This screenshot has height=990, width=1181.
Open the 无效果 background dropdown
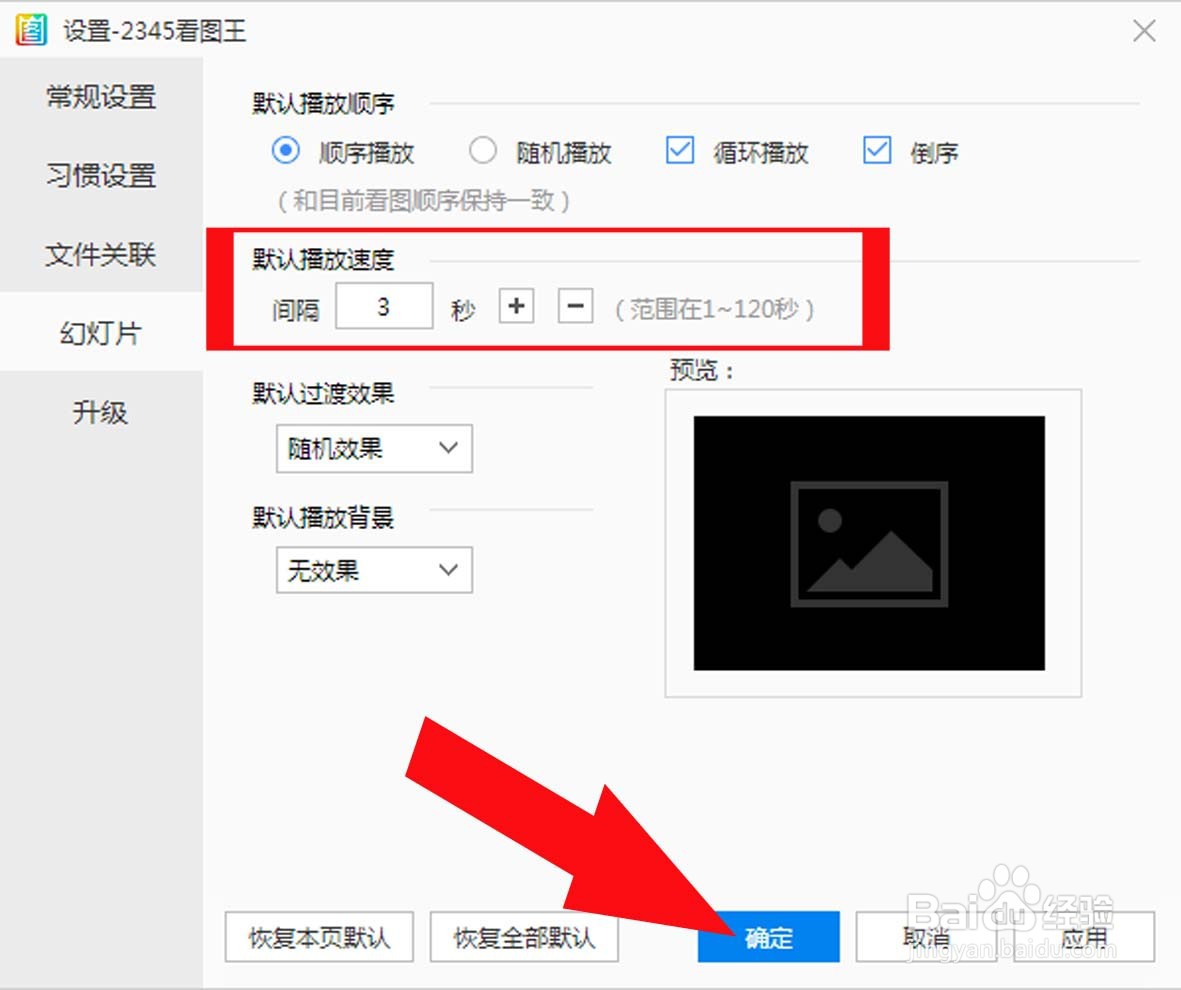tap(374, 570)
